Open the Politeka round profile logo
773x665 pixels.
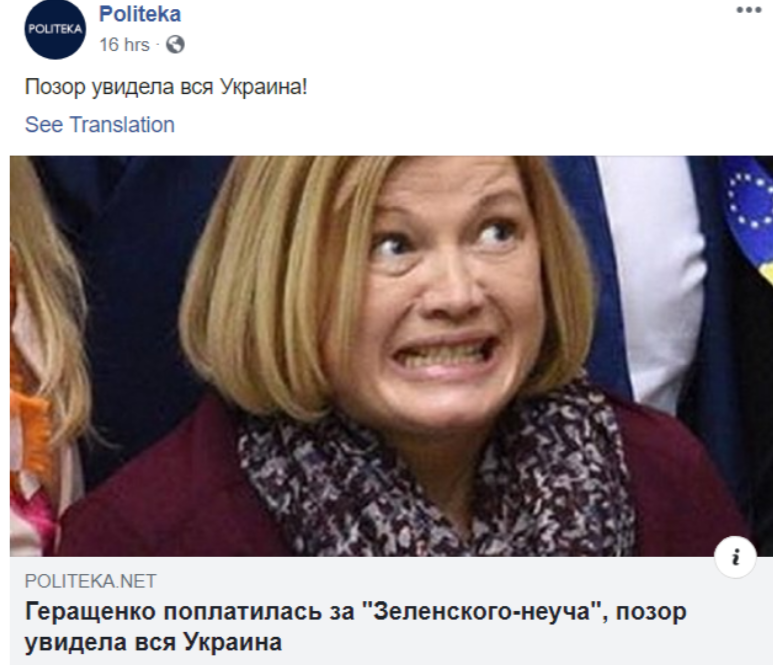[55, 30]
